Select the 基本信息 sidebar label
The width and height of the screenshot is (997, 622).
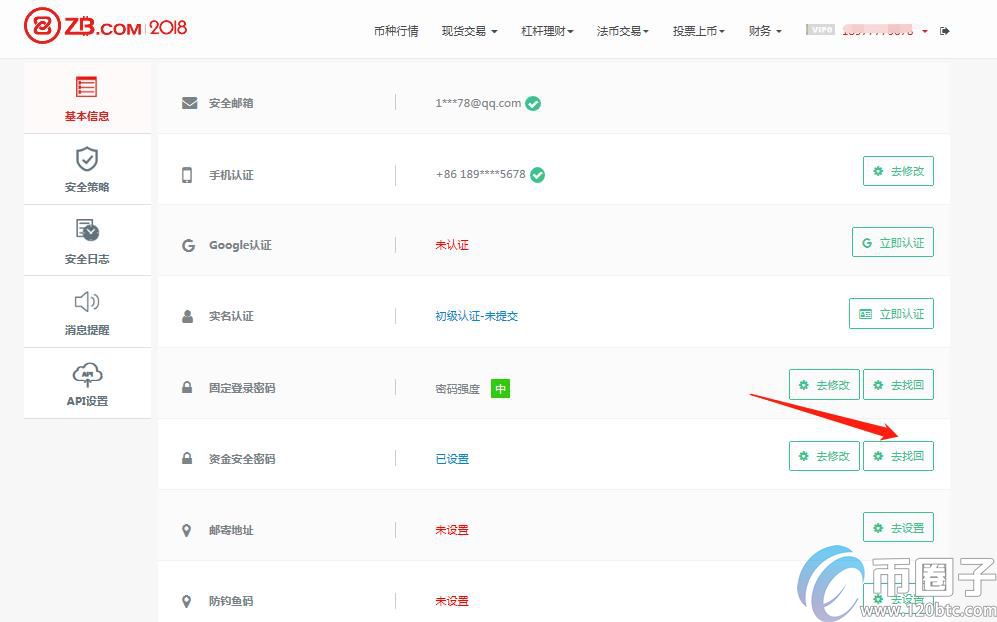pyautogui.click(x=87, y=116)
